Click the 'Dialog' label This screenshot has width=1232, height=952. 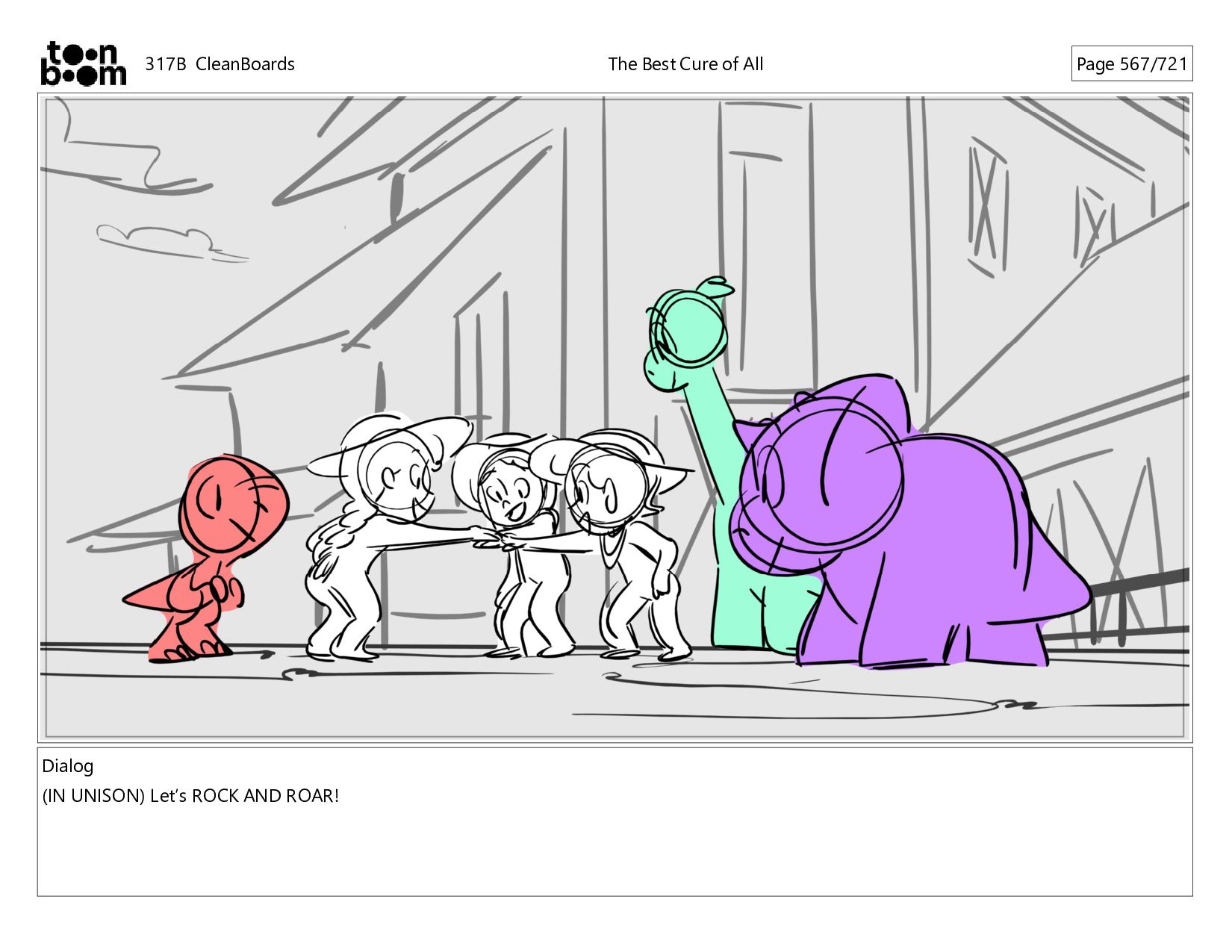click(x=68, y=766)
